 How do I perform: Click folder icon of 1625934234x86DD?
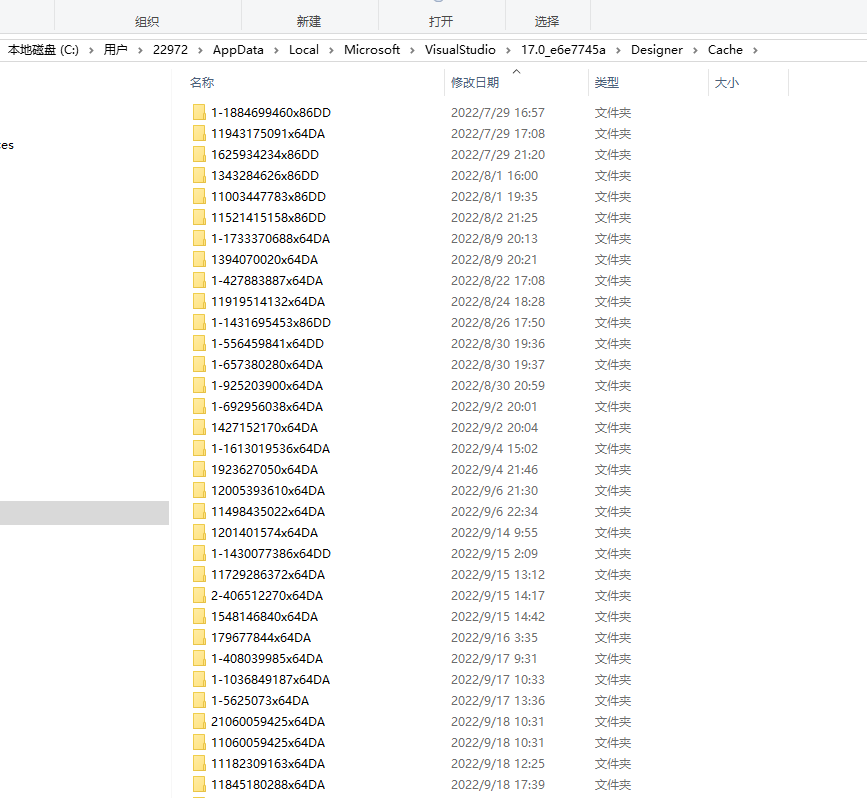tap(199, 154)
